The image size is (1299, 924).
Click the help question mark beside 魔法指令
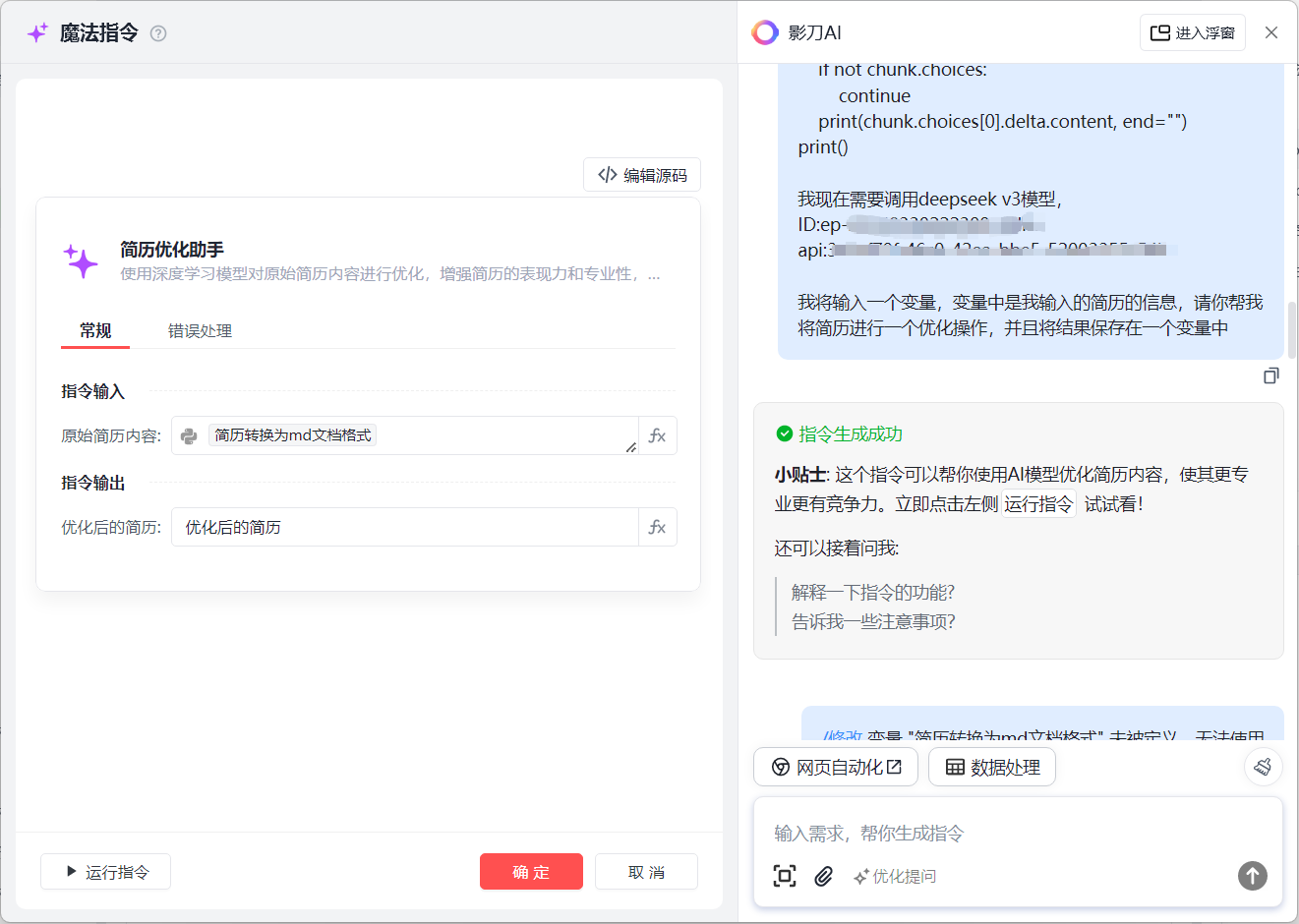click(x=158, y=33)
